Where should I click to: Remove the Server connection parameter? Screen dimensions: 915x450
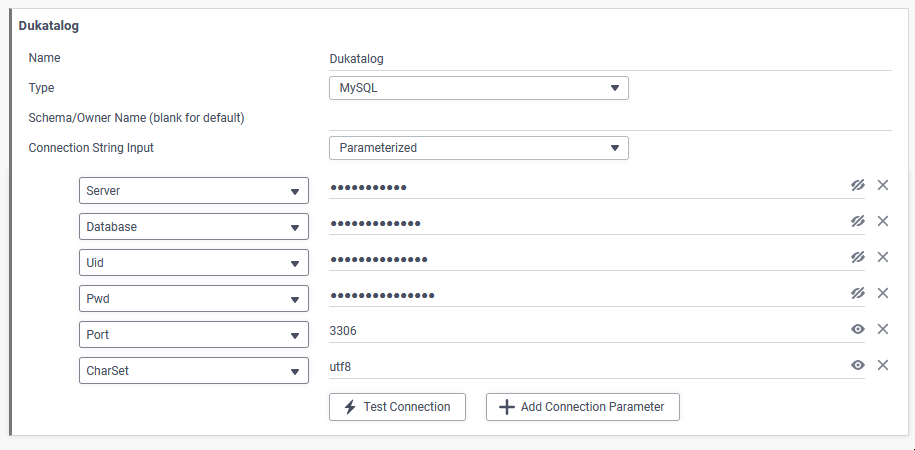tap(883, 186)
